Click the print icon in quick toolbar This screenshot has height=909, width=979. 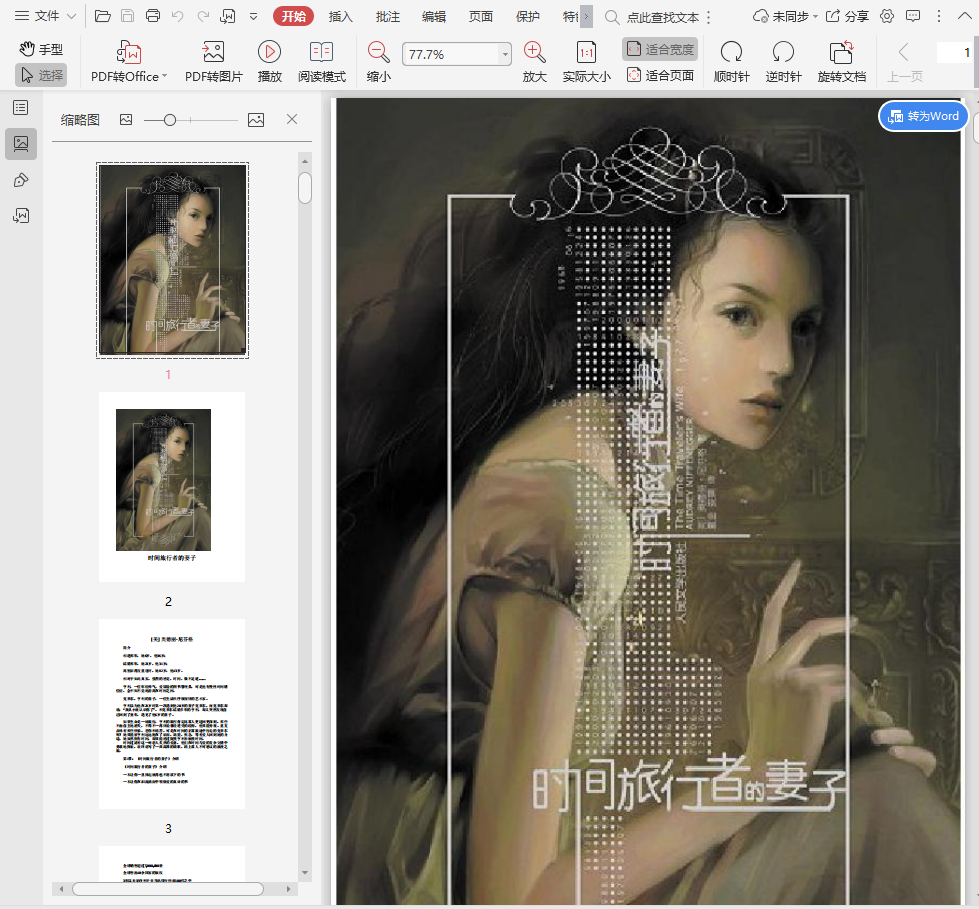153,16
